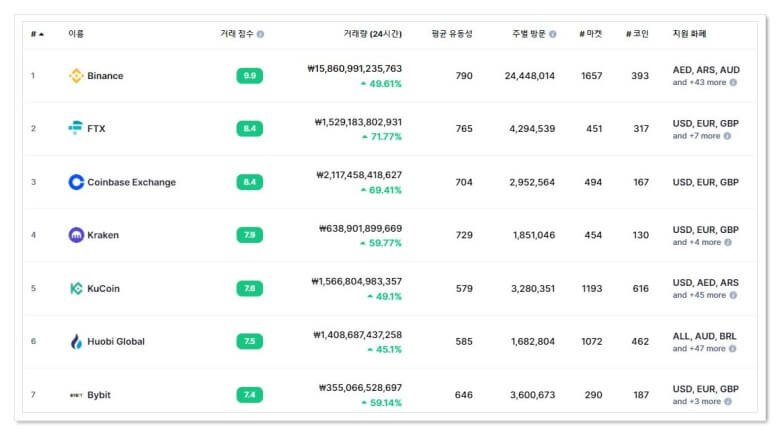Image resolution: width=780 pixels, height=435 pixels.
Task: Open the KuCoin exchange link
Action: pos(103,289)
